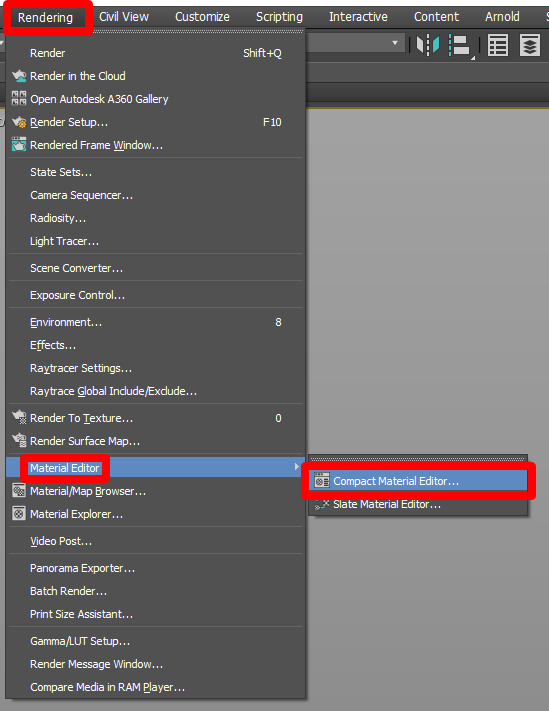
Task: Click the Render Setup teapot icon
Action: tap(19, 122)
